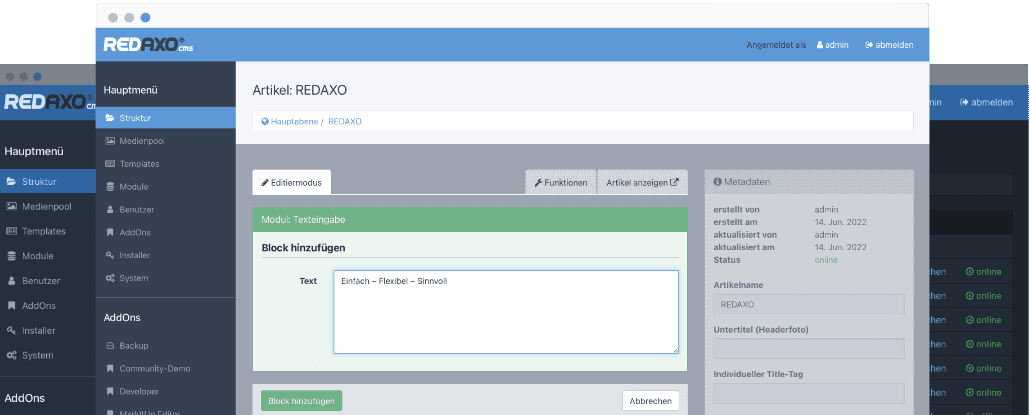This screenshot has height=415, width=1030.
Task: Open Community-Demo addon entry
Action: pyautogui.click(x=155, y=369)
